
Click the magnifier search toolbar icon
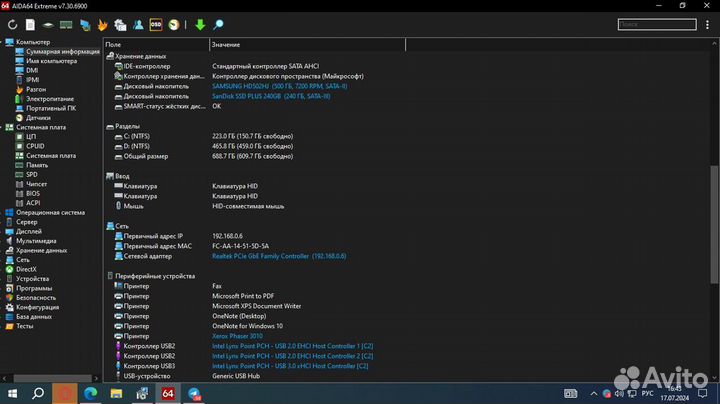click(x=219, y=24)
